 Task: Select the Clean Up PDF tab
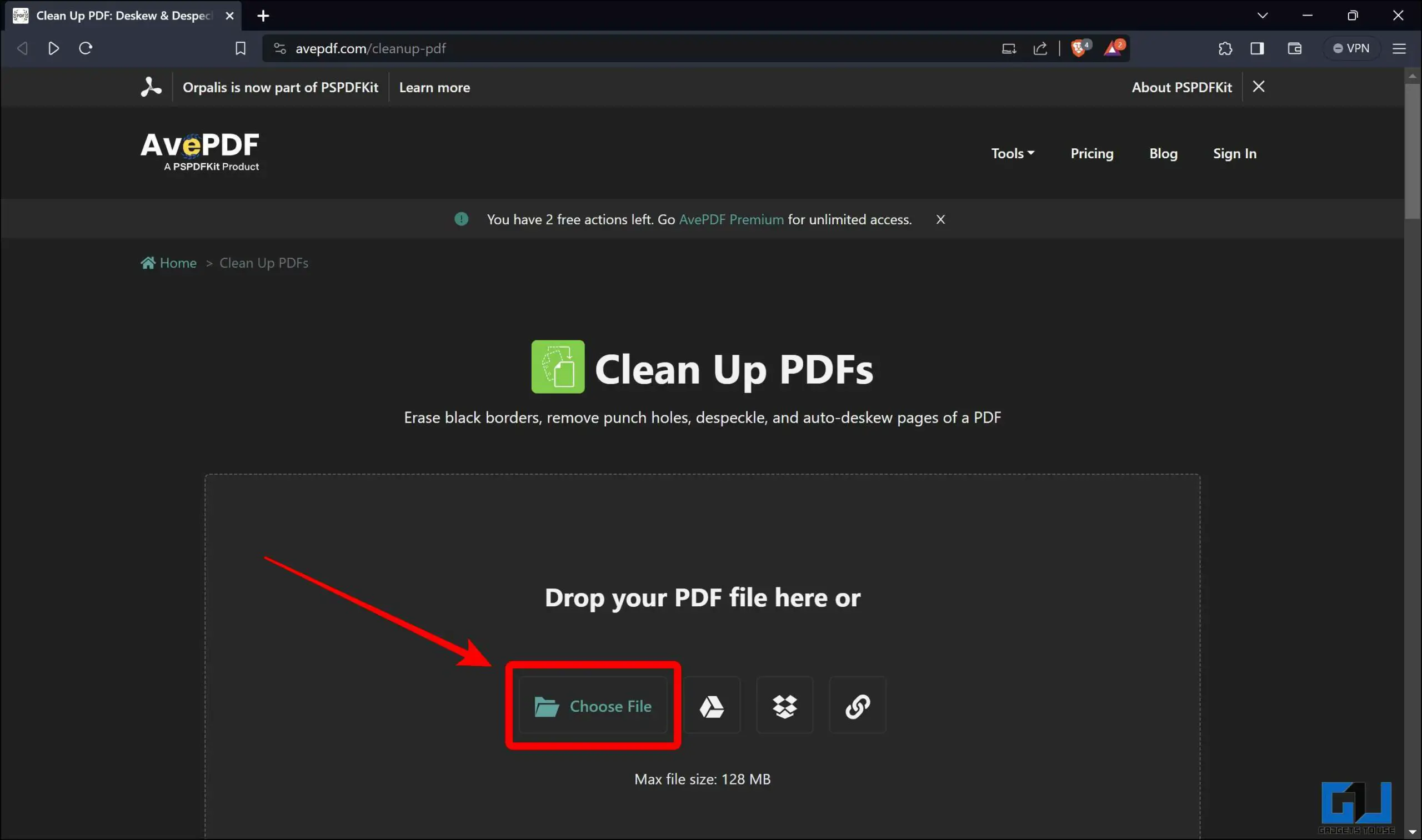[123, 16]
